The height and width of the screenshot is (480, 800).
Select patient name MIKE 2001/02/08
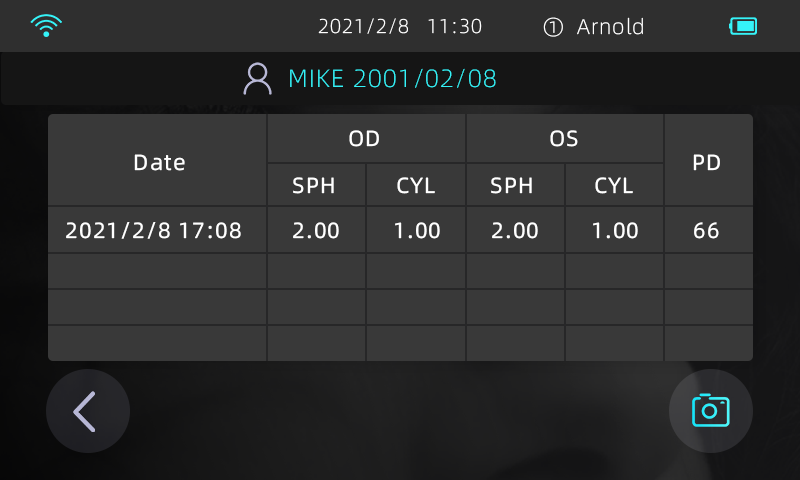click(392, 79)
